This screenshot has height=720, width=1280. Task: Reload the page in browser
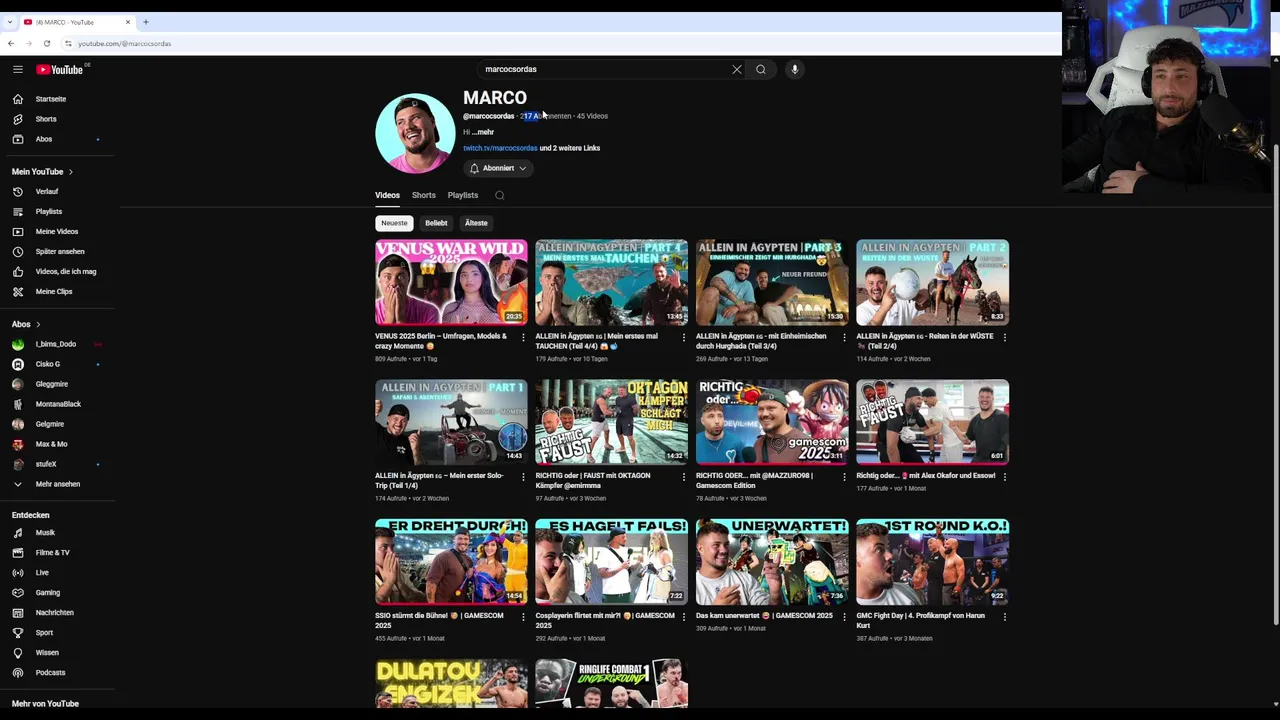tap(46, 43)
